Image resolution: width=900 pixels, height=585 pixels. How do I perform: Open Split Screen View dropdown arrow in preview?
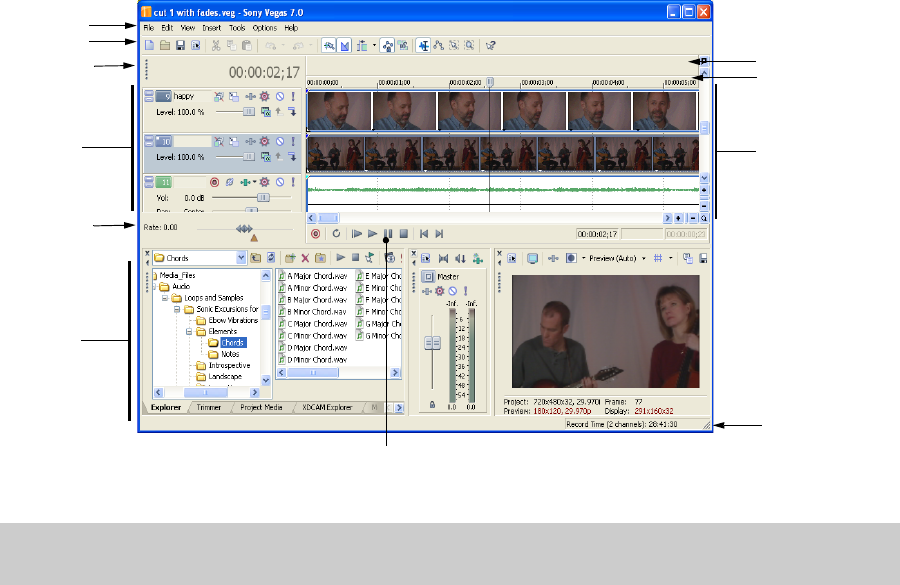(x=583, y=258)
